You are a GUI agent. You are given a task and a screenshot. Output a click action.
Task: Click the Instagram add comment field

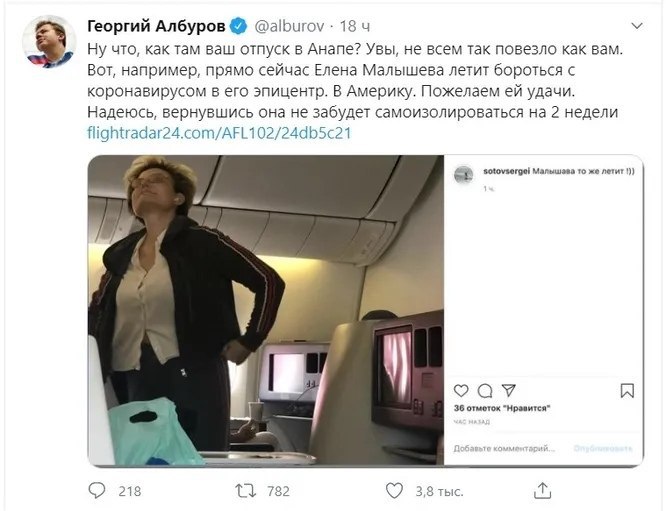(504, 448)
